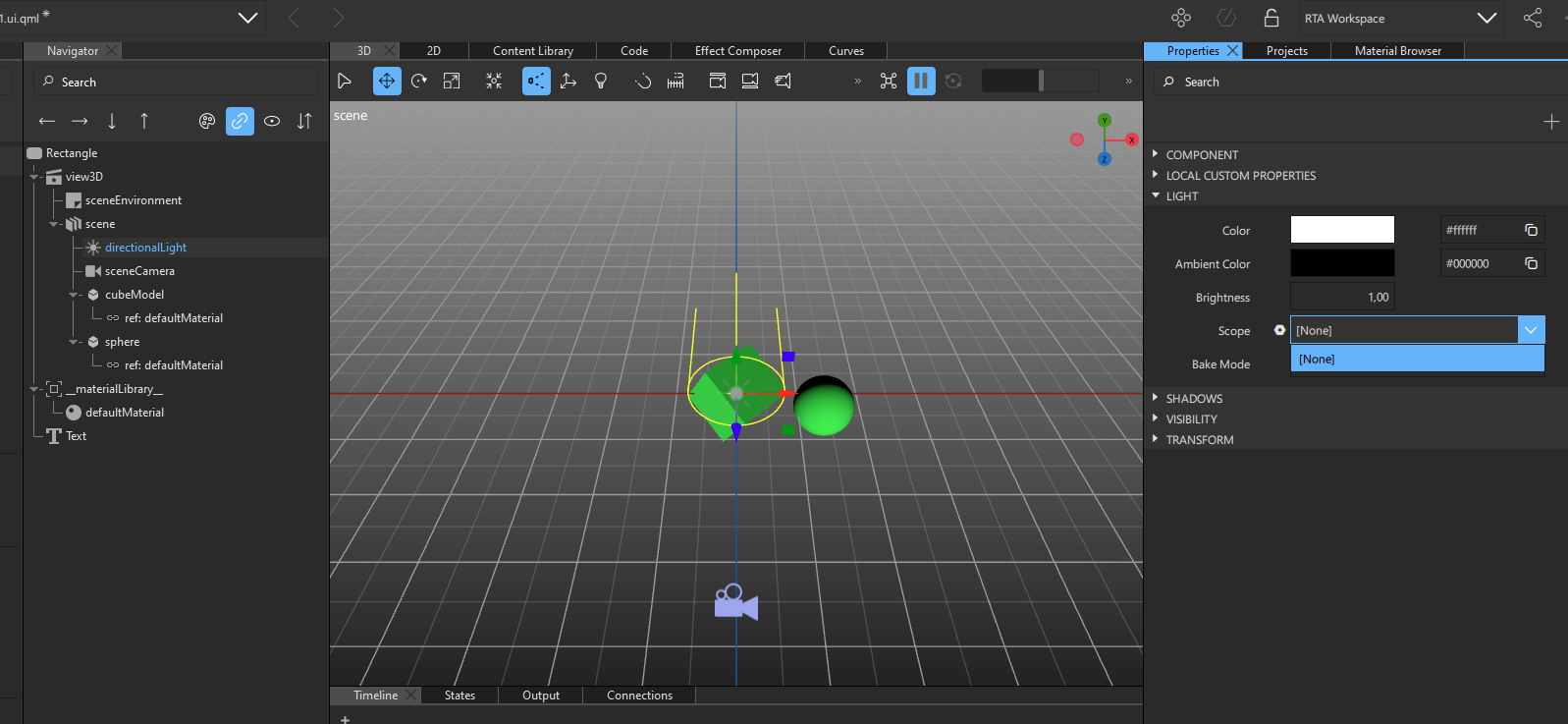
Task: Click the lightbulb edit light icon
Action: [x=601, y=82]
